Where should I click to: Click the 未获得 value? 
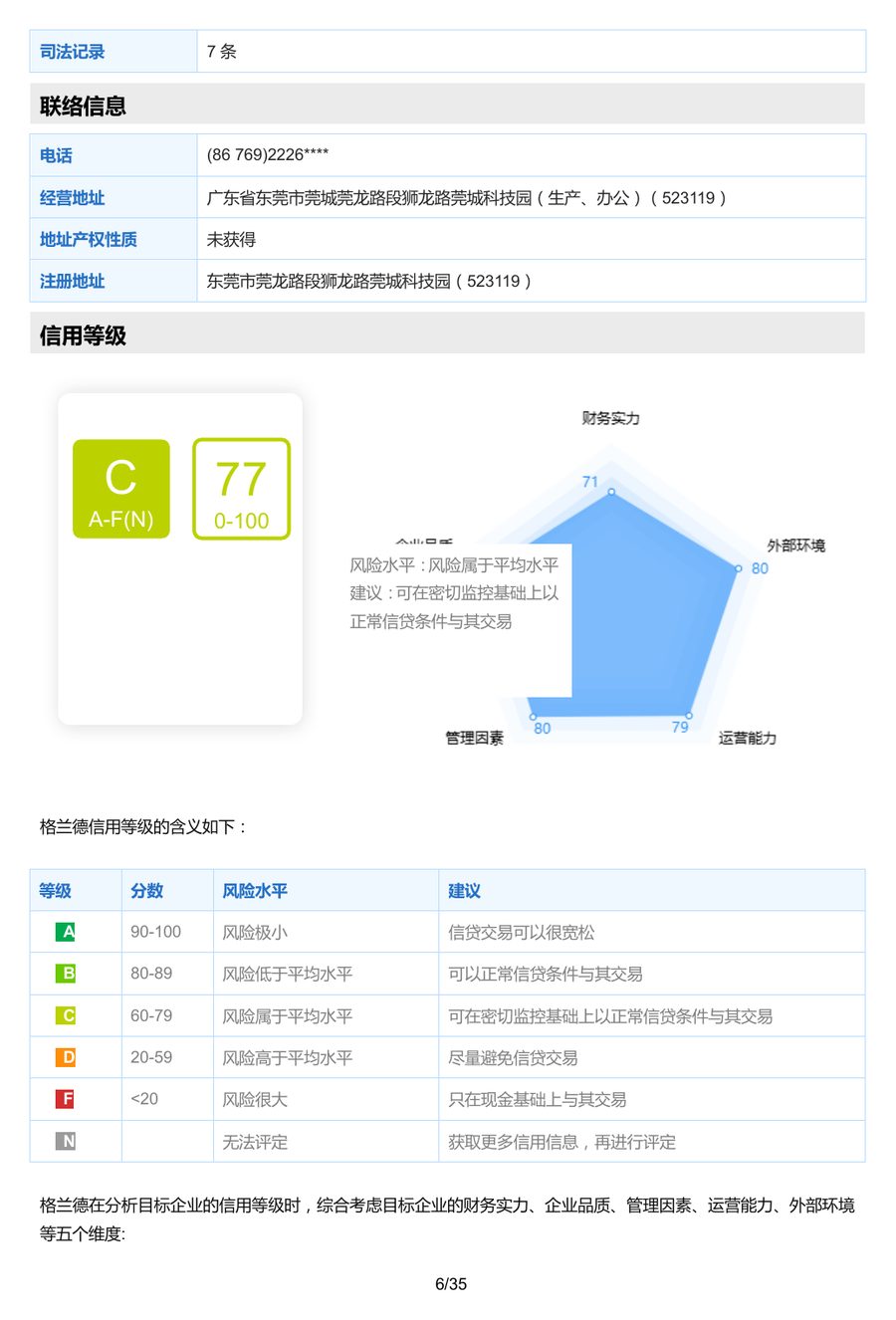231,239
